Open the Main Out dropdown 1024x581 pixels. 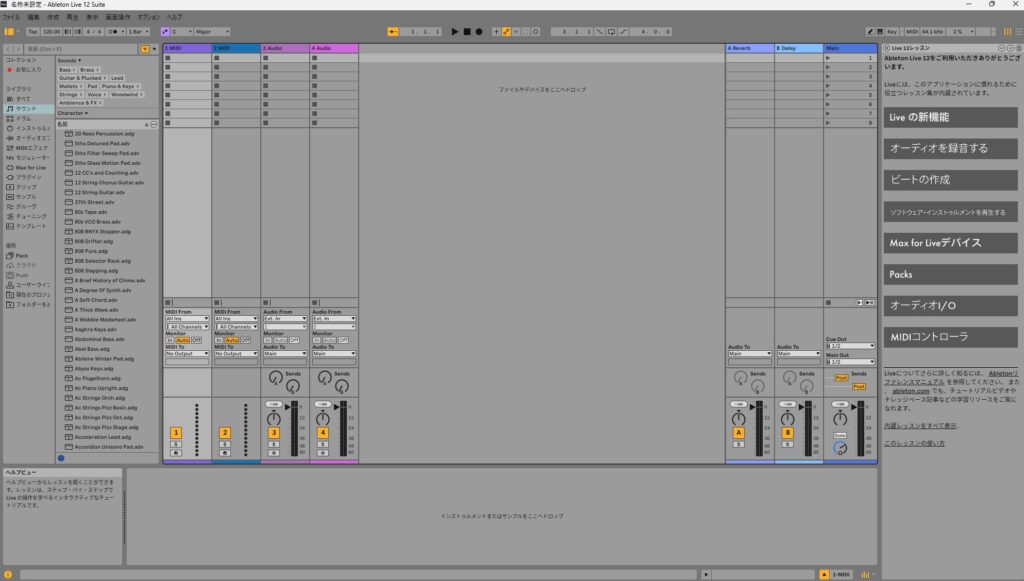(850, 362)
